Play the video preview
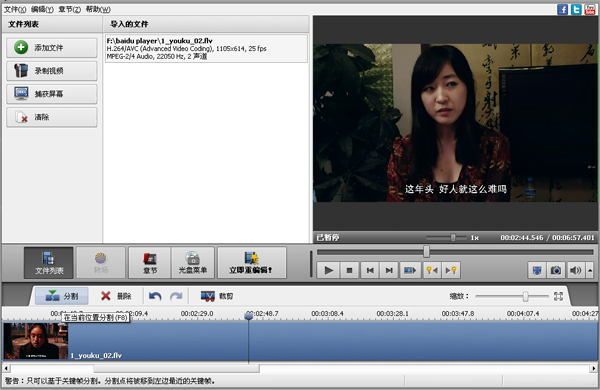The width and height of the screenshot is (600, 390). (328, 271)
